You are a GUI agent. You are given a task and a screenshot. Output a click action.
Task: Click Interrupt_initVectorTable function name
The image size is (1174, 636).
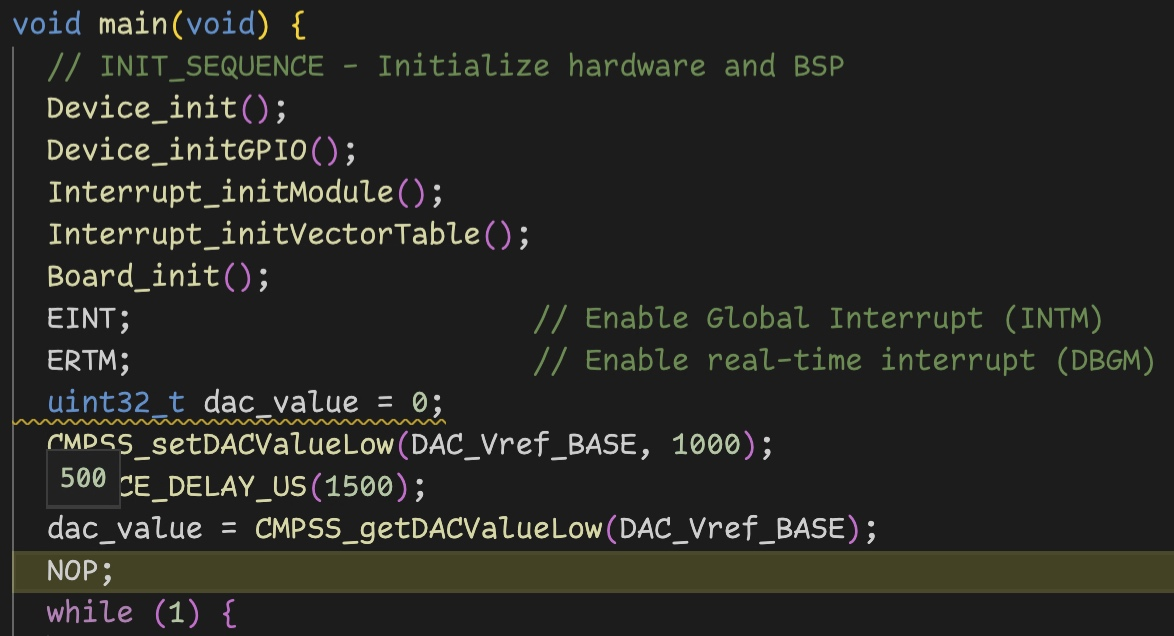pyautogui.click(x=264, y=234)
